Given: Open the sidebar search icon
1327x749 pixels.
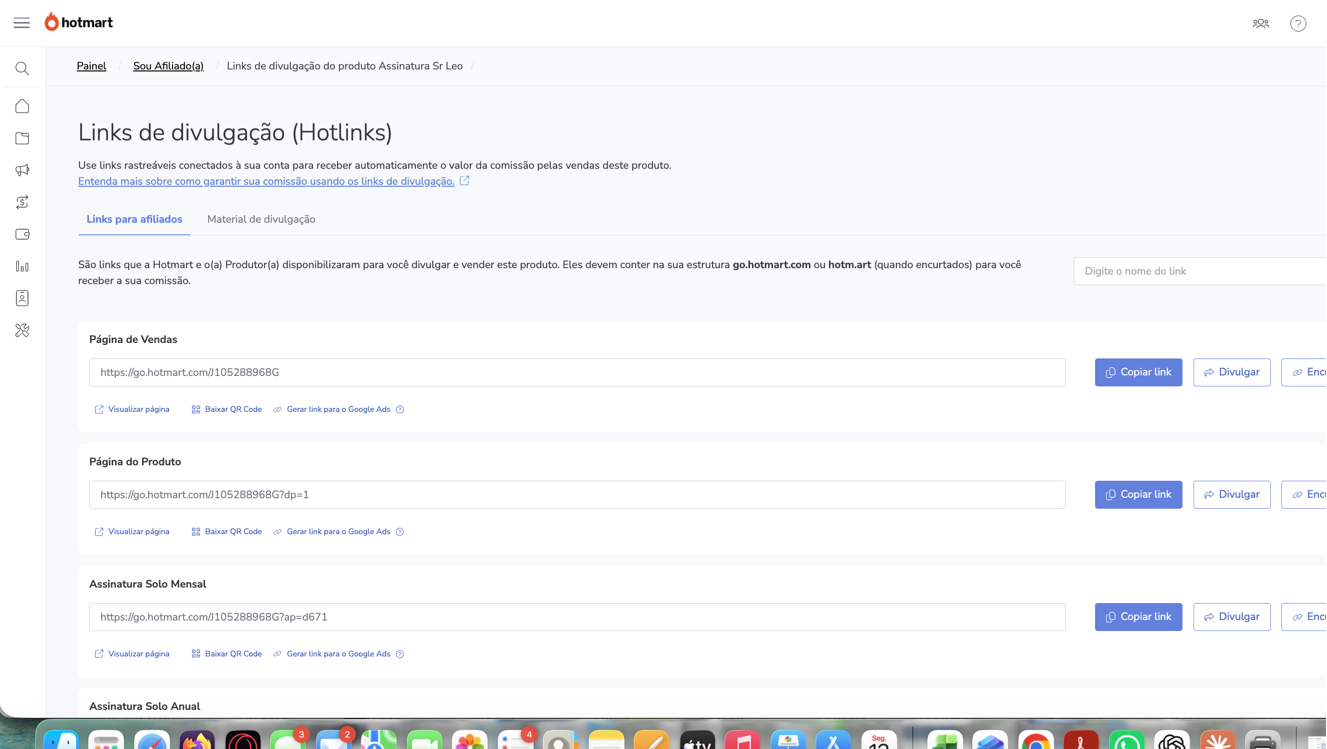Looking at the screenshot, I should pos(22,69).
